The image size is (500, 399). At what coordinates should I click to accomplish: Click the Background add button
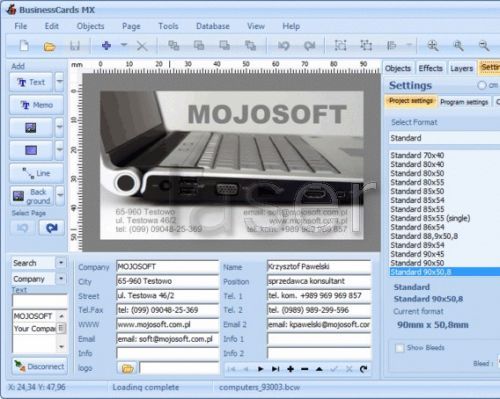[x=32, y=196]
